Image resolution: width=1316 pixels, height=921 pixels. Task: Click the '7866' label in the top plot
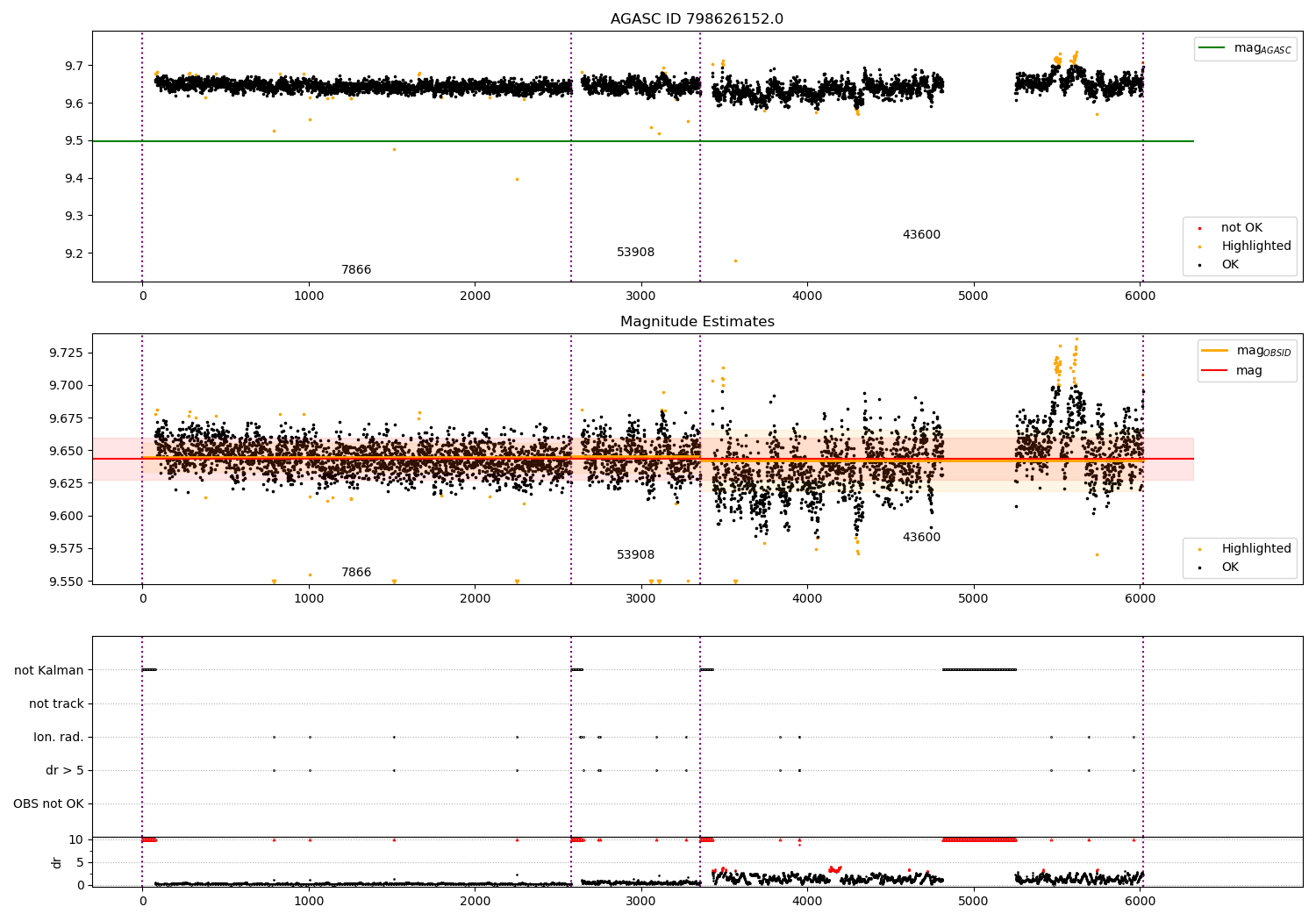pos(356,270)
